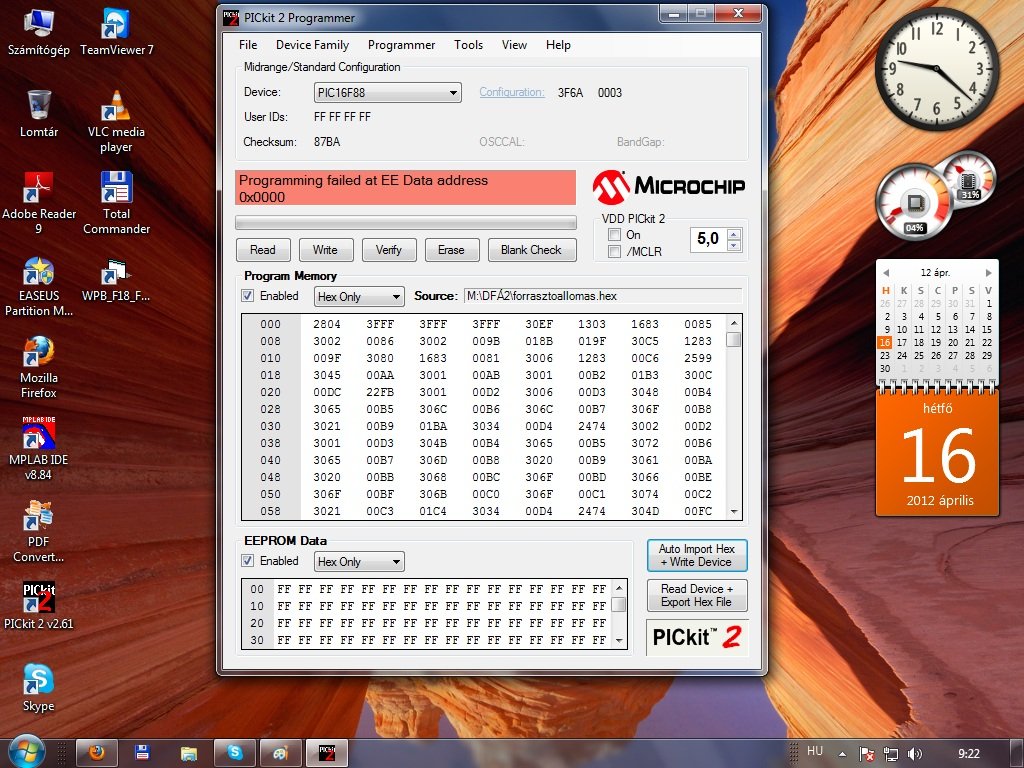Image resolution: width=1024 pixels, height=768 pixels.
Task: Click the Microchip logo
Action: click(669, 187)
